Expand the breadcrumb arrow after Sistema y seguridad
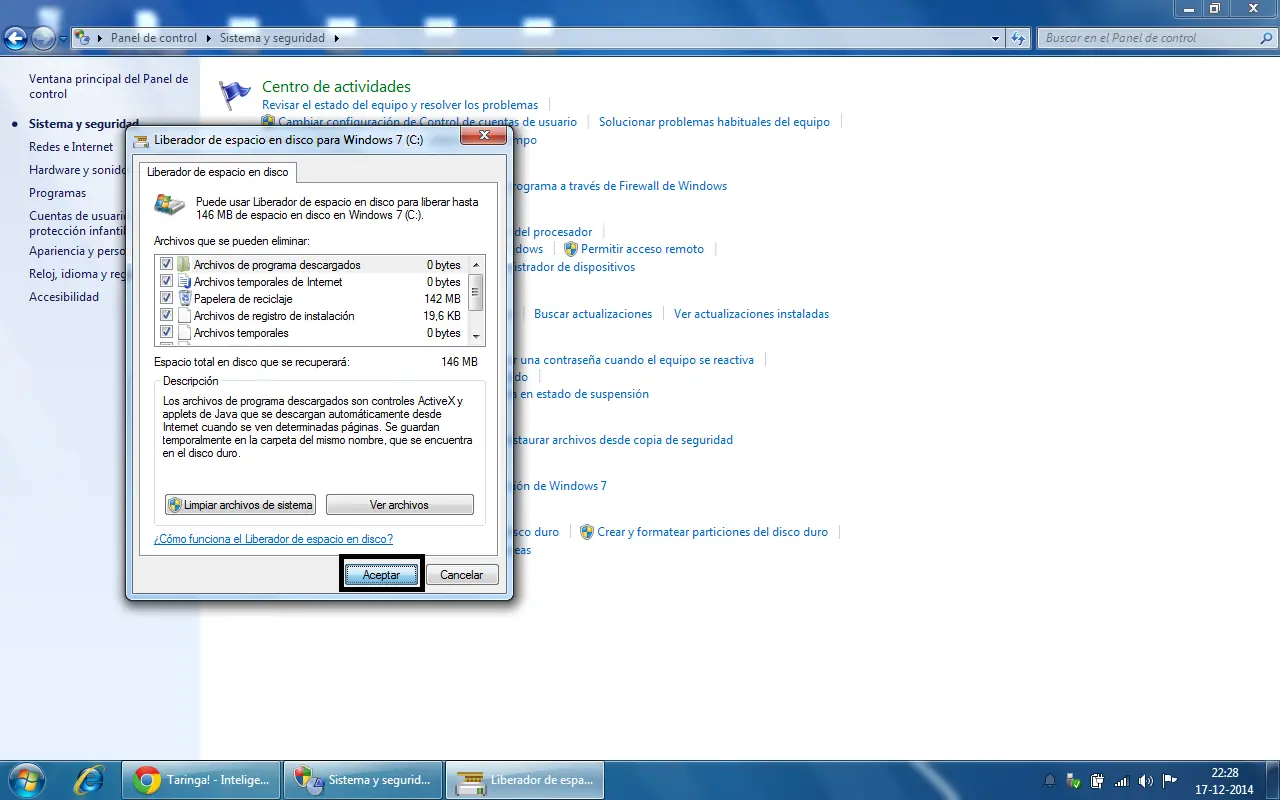 [337, 38]
